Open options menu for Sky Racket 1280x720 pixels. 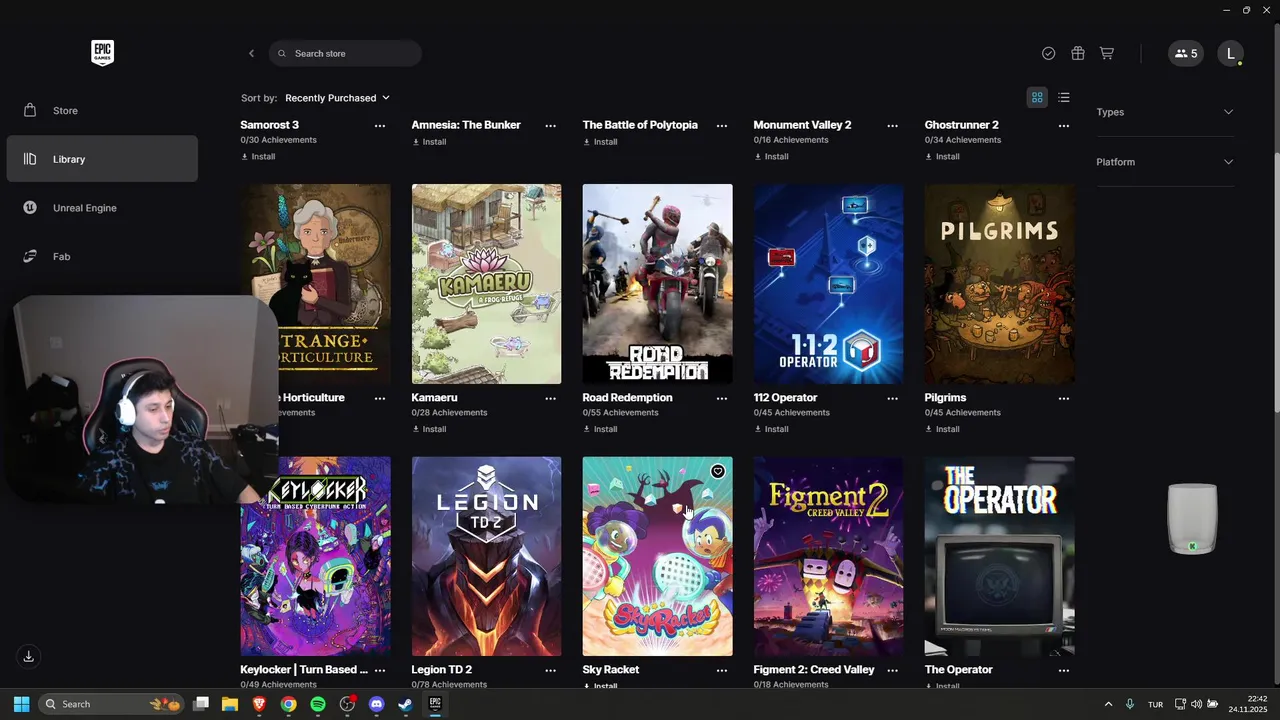click(x=722, y=670)
